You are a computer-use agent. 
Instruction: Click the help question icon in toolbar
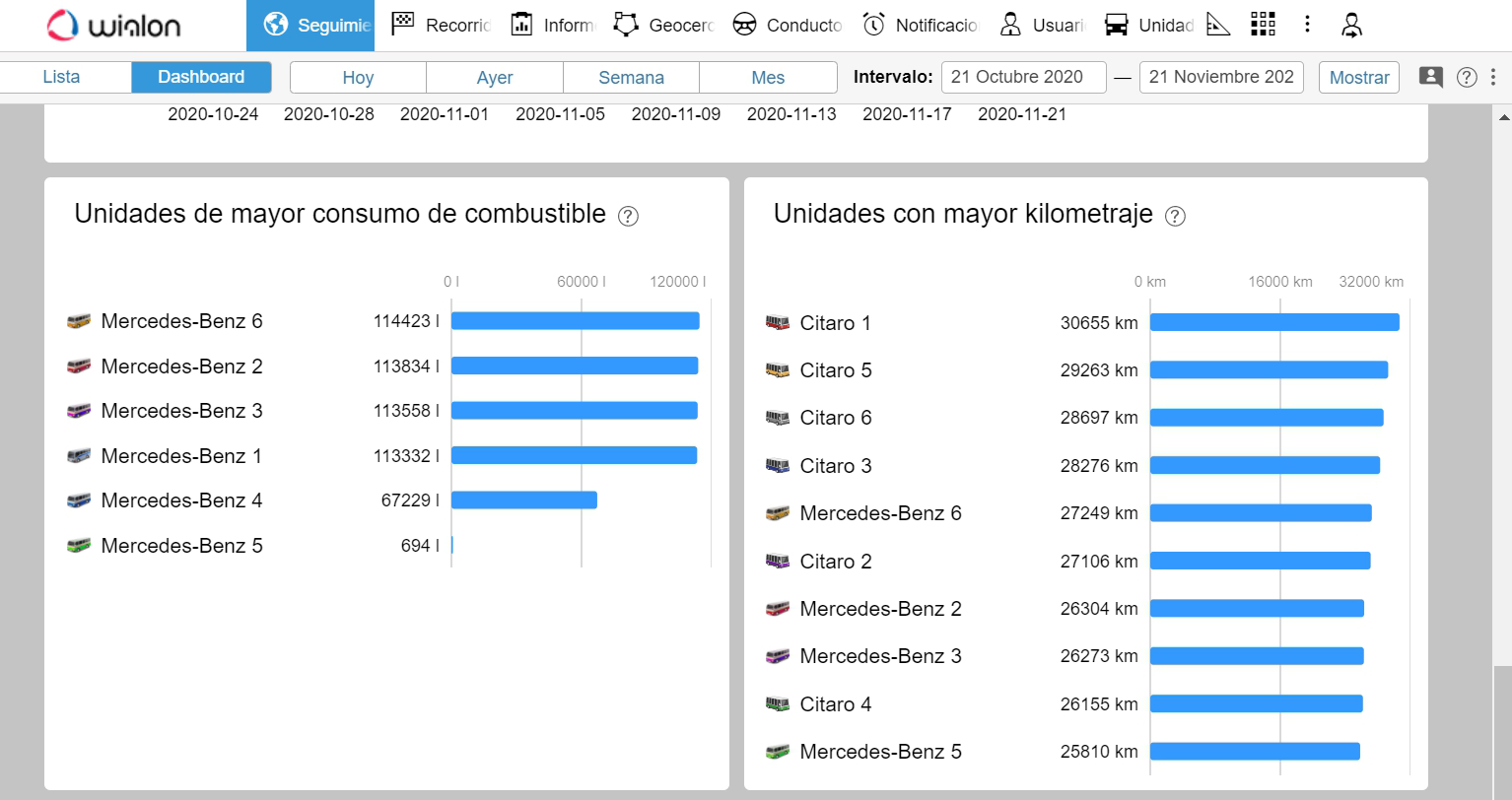click(1467, 77)
